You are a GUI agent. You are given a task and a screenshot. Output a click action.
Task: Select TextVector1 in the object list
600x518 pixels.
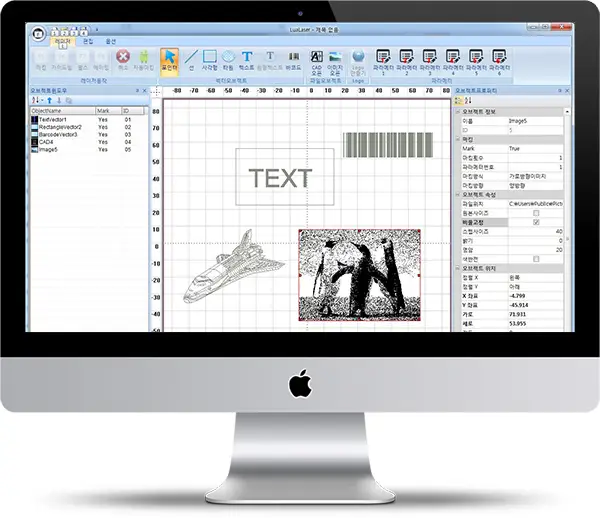52,118
